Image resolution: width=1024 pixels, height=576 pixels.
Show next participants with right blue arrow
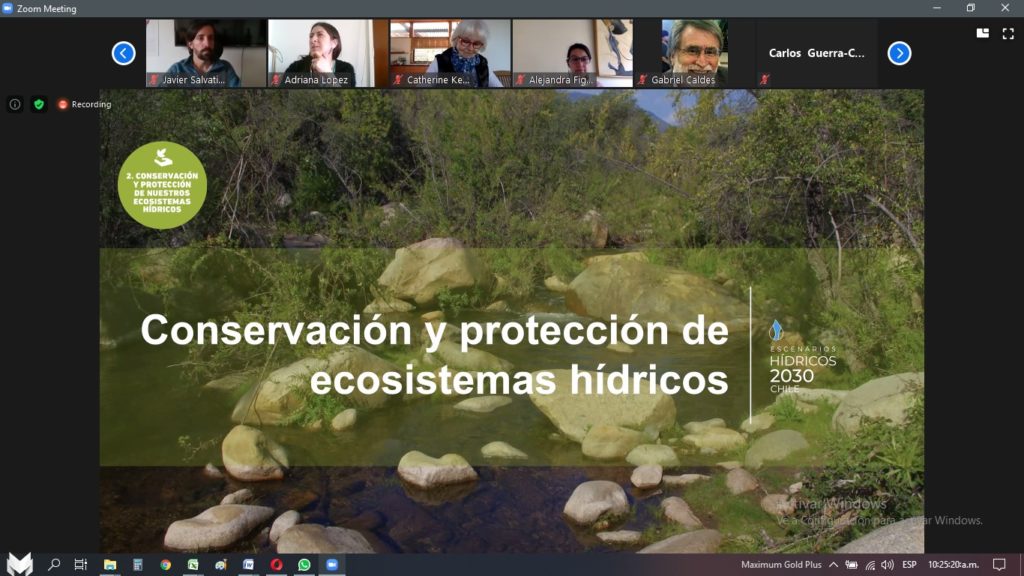coord(899,53)
